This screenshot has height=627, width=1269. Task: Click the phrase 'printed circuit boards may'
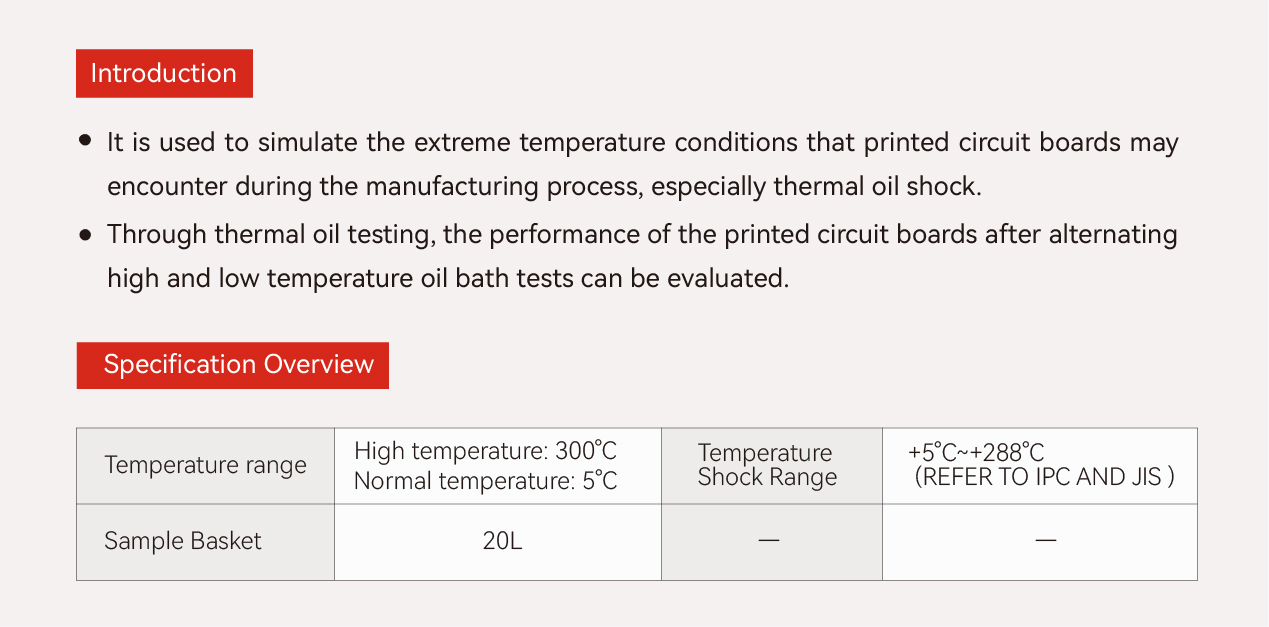(x=1019, y=142)
